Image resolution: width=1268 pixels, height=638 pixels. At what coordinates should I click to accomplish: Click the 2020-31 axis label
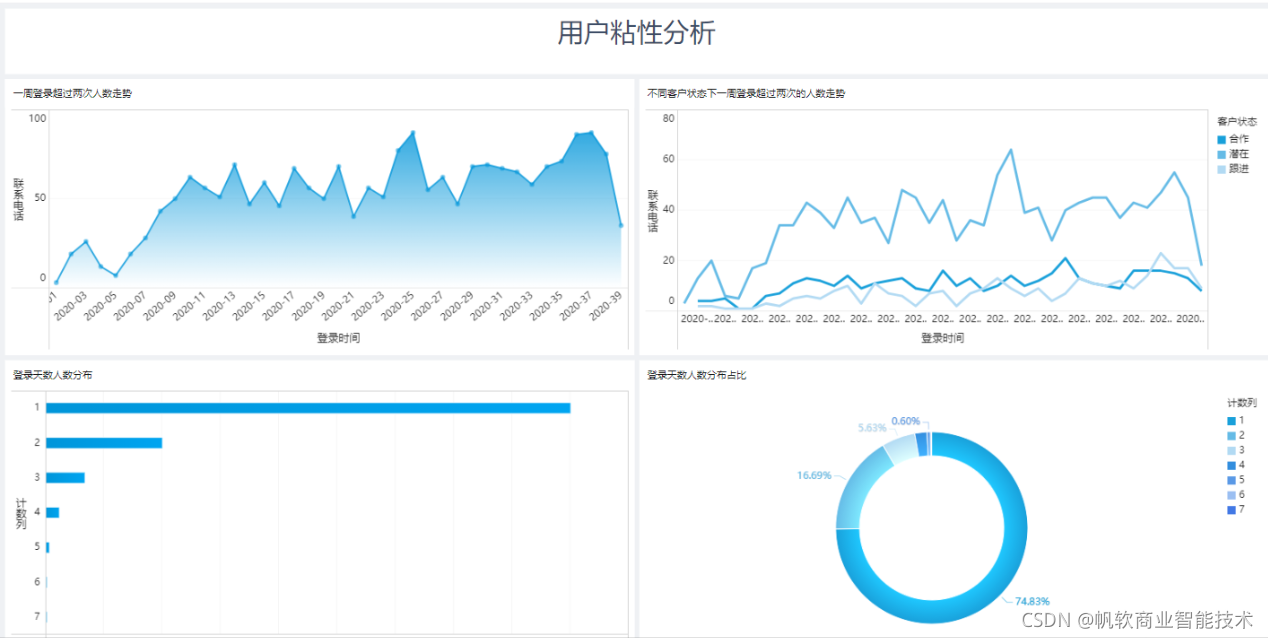click(487, 305)
